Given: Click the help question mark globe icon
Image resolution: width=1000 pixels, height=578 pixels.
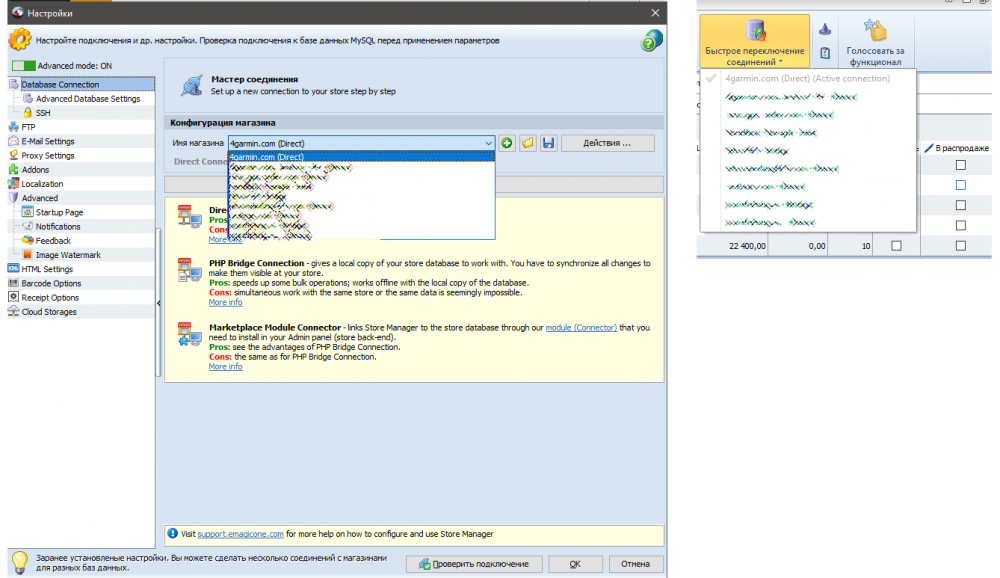Looking at the screenshot, I should pos(652,40).
